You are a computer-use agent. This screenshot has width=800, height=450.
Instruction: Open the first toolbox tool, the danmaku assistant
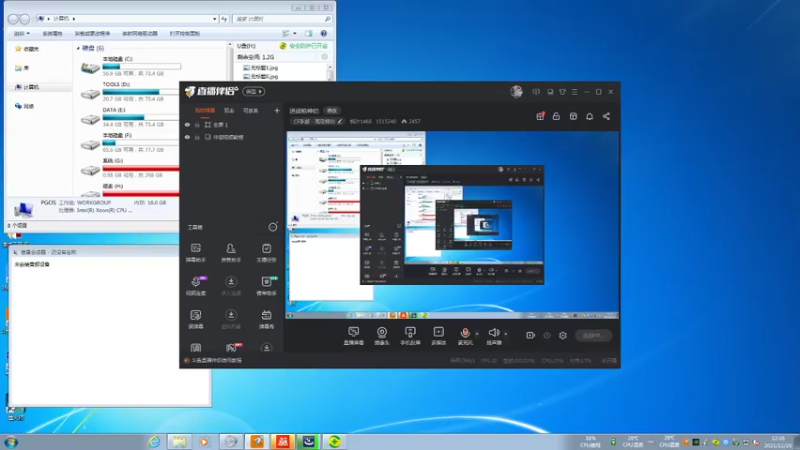pyautogui.click(x=196, y=252)
